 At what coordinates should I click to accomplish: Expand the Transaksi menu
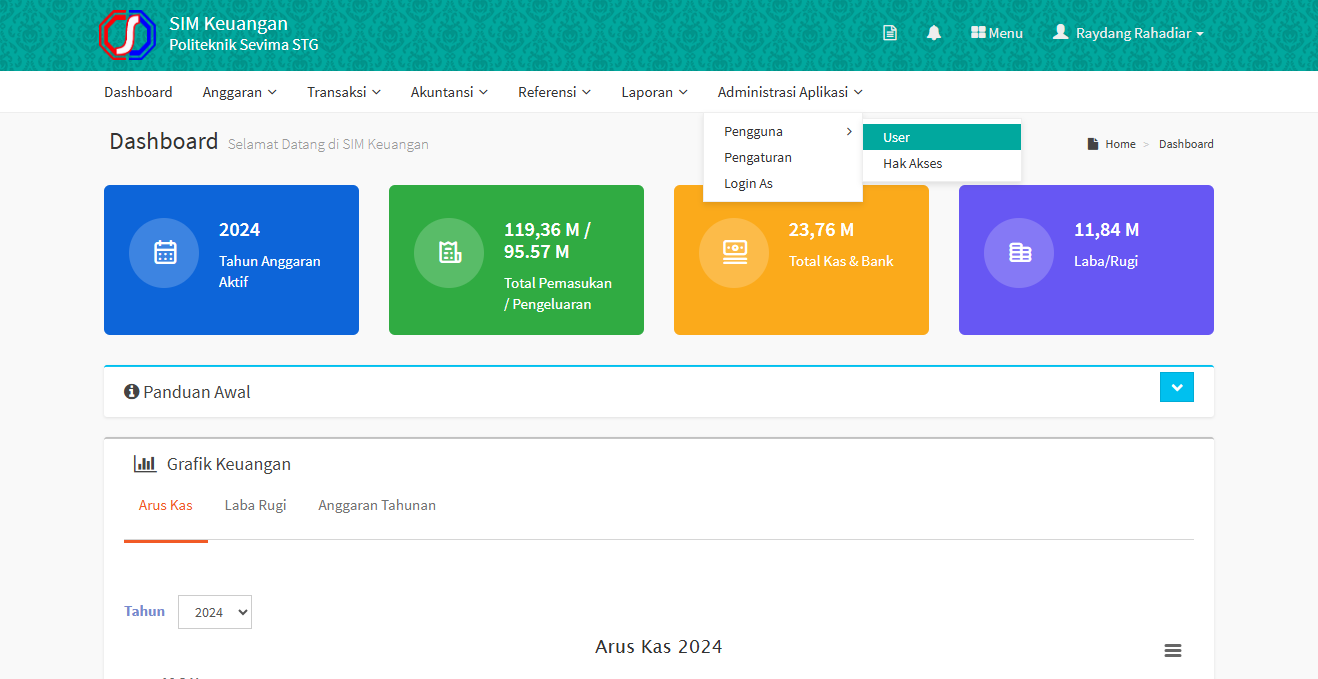click(x=344, y=92)
